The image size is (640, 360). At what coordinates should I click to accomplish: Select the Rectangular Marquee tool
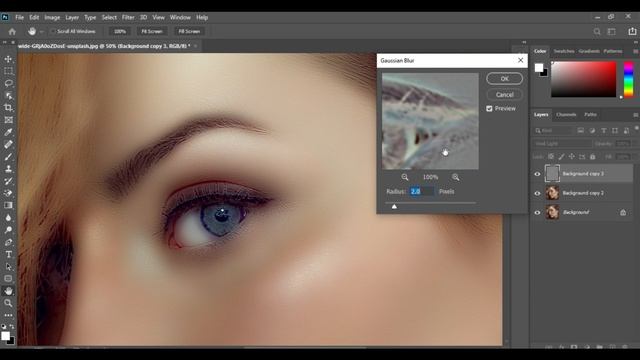[x=8, y=71]
